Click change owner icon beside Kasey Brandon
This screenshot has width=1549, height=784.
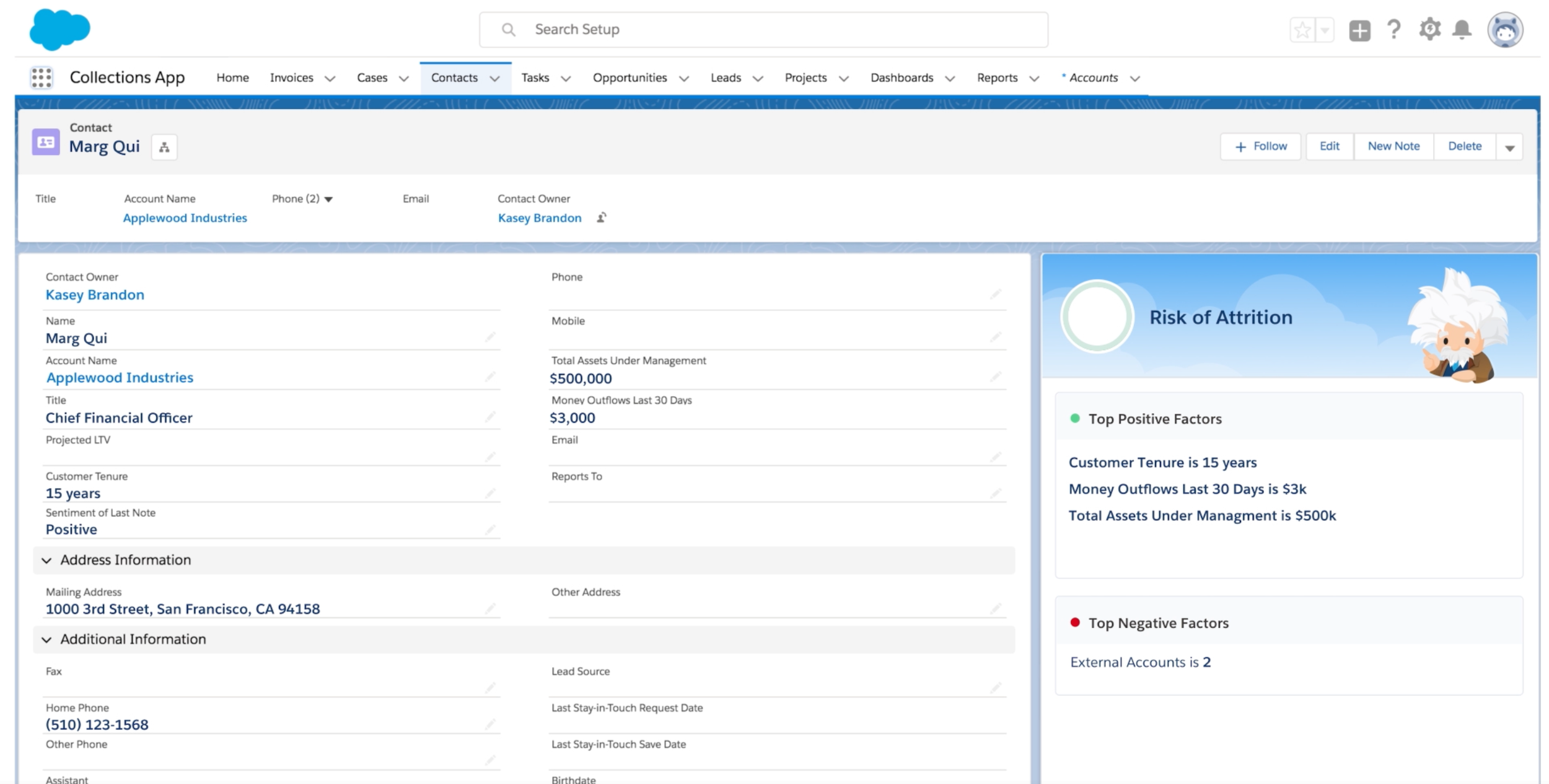tap(602, 217)
